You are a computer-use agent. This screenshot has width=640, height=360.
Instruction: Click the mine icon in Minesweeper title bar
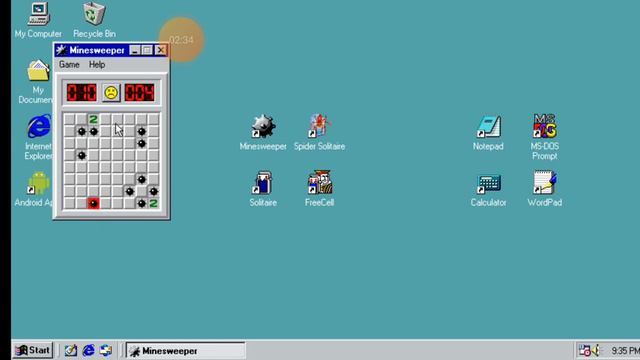click(x=61, y=50)
